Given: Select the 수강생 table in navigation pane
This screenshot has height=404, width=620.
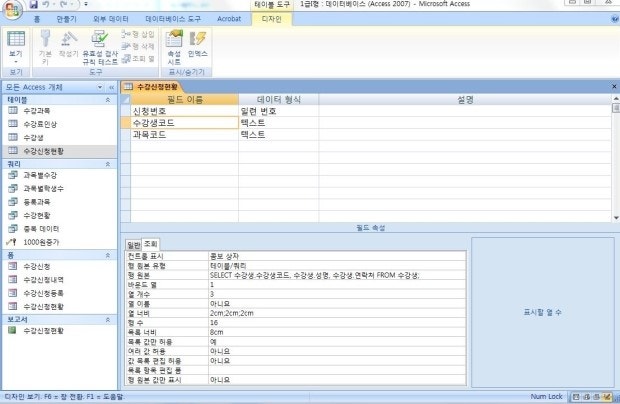Looking at the screenshot, I should click(34, 137).
